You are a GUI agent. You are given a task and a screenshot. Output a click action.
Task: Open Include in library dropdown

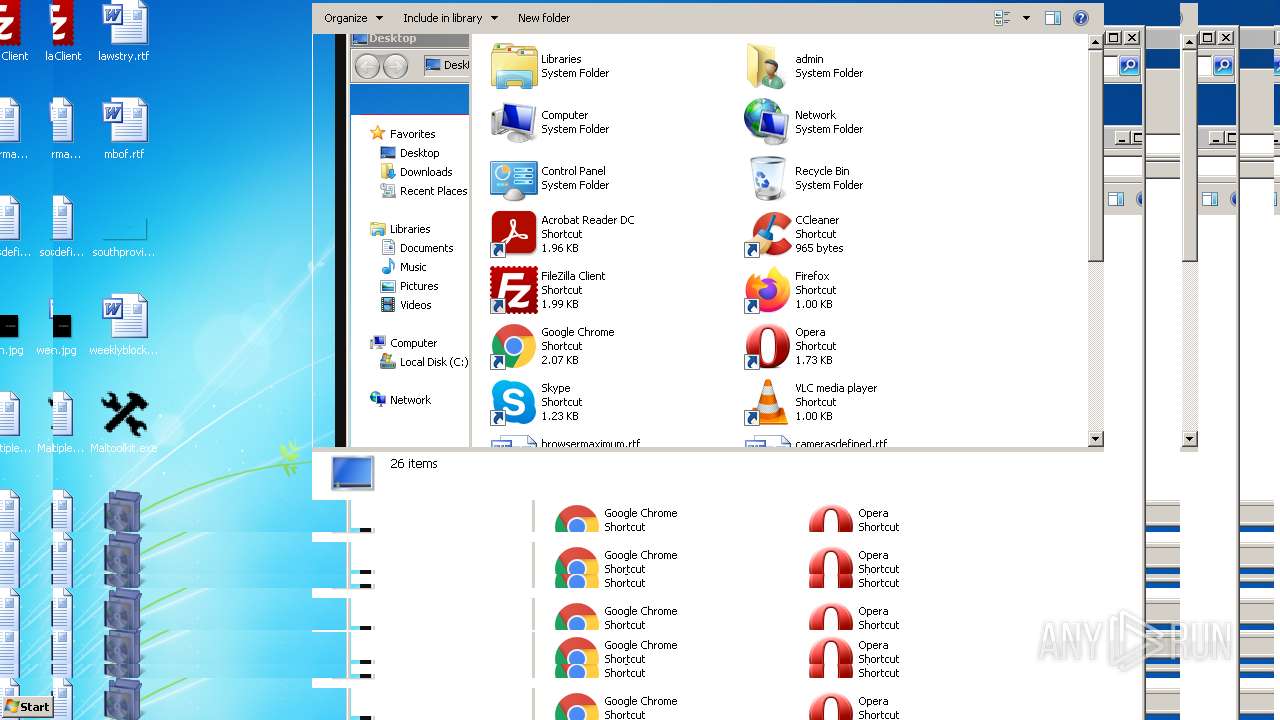449,18
